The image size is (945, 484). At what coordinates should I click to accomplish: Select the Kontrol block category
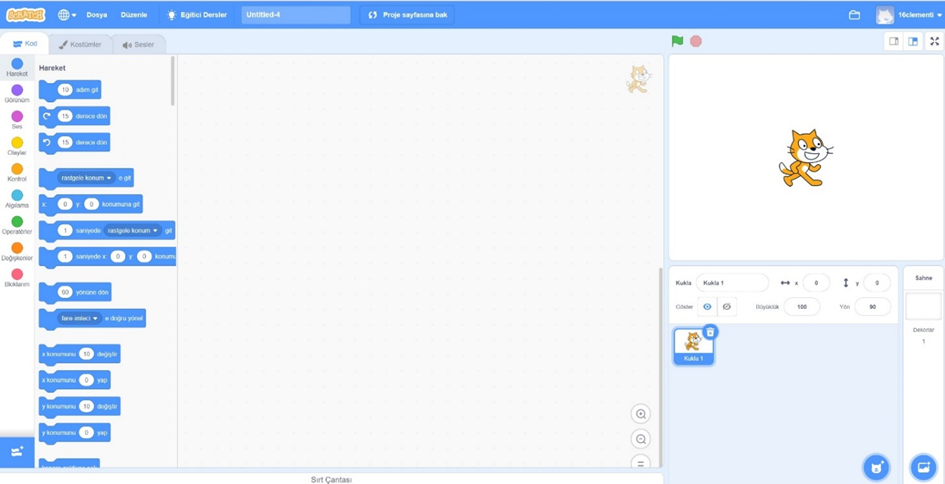coord(17,173)
